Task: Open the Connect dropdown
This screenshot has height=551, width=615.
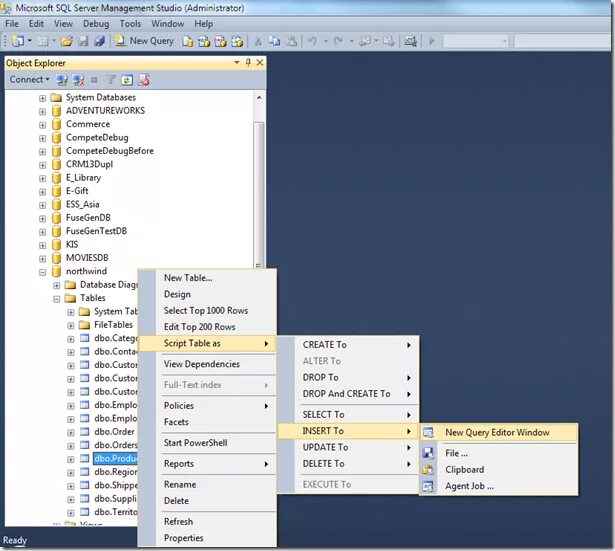Action: [29, 80]
